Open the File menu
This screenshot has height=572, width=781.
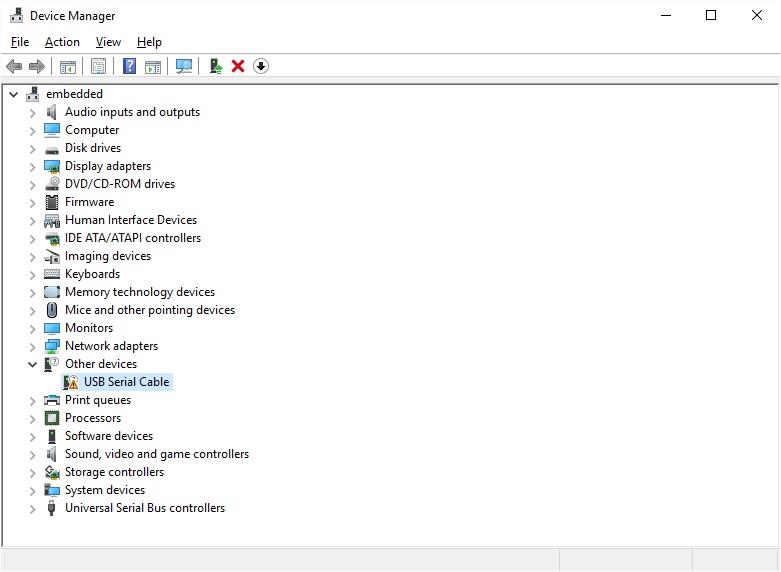coord(20,42)
